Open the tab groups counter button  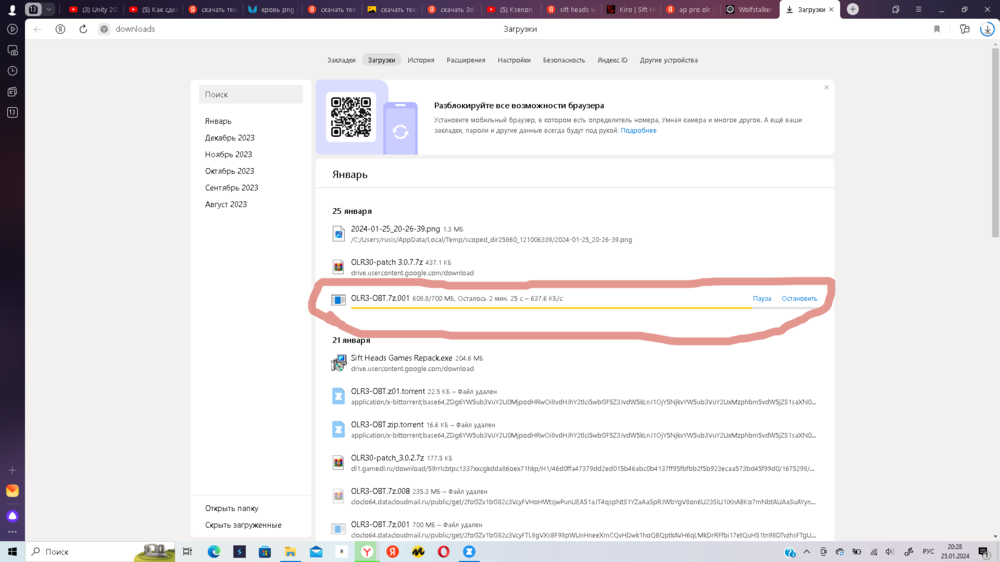point(33,10)
